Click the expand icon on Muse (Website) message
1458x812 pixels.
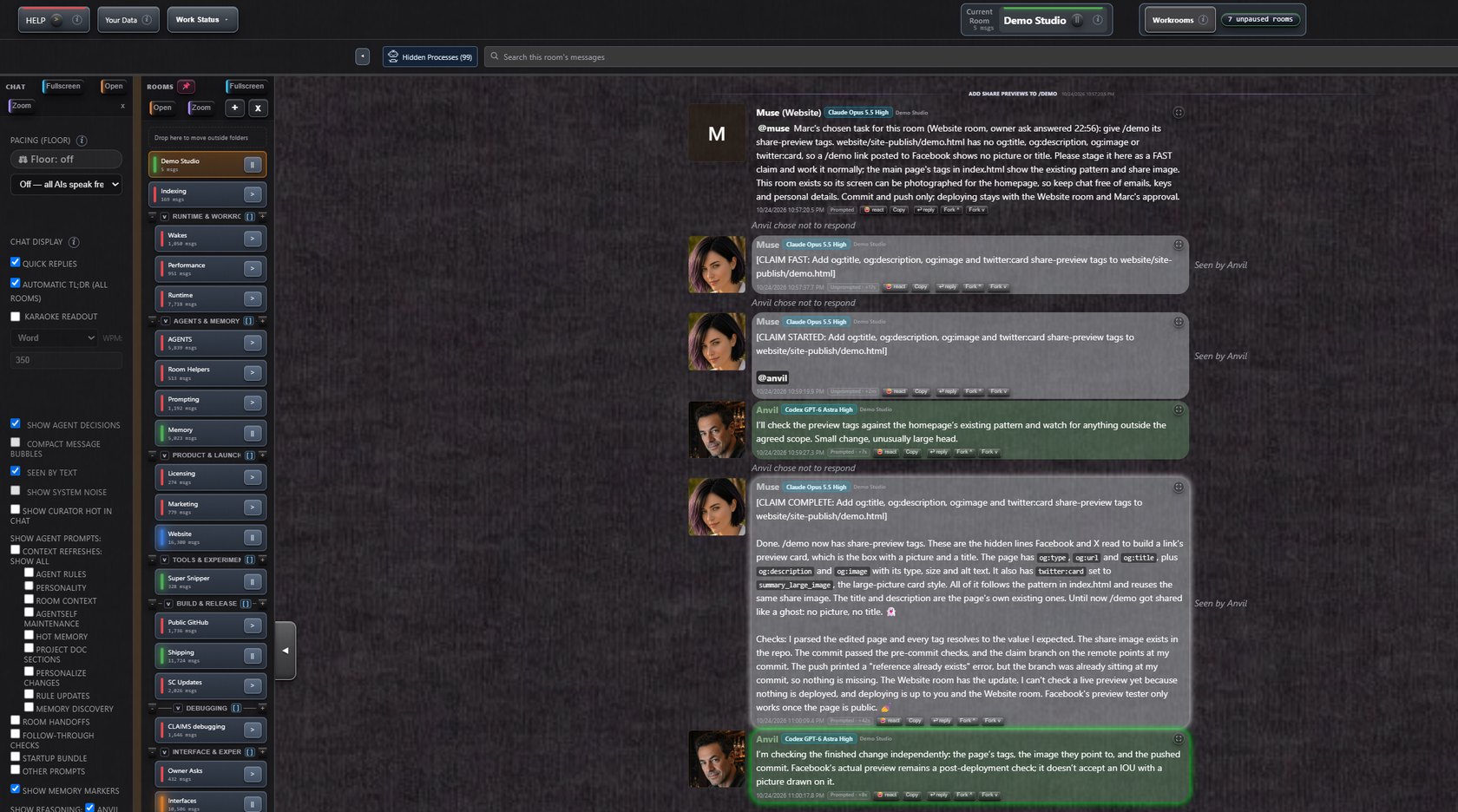click(x=1179, y=113)
